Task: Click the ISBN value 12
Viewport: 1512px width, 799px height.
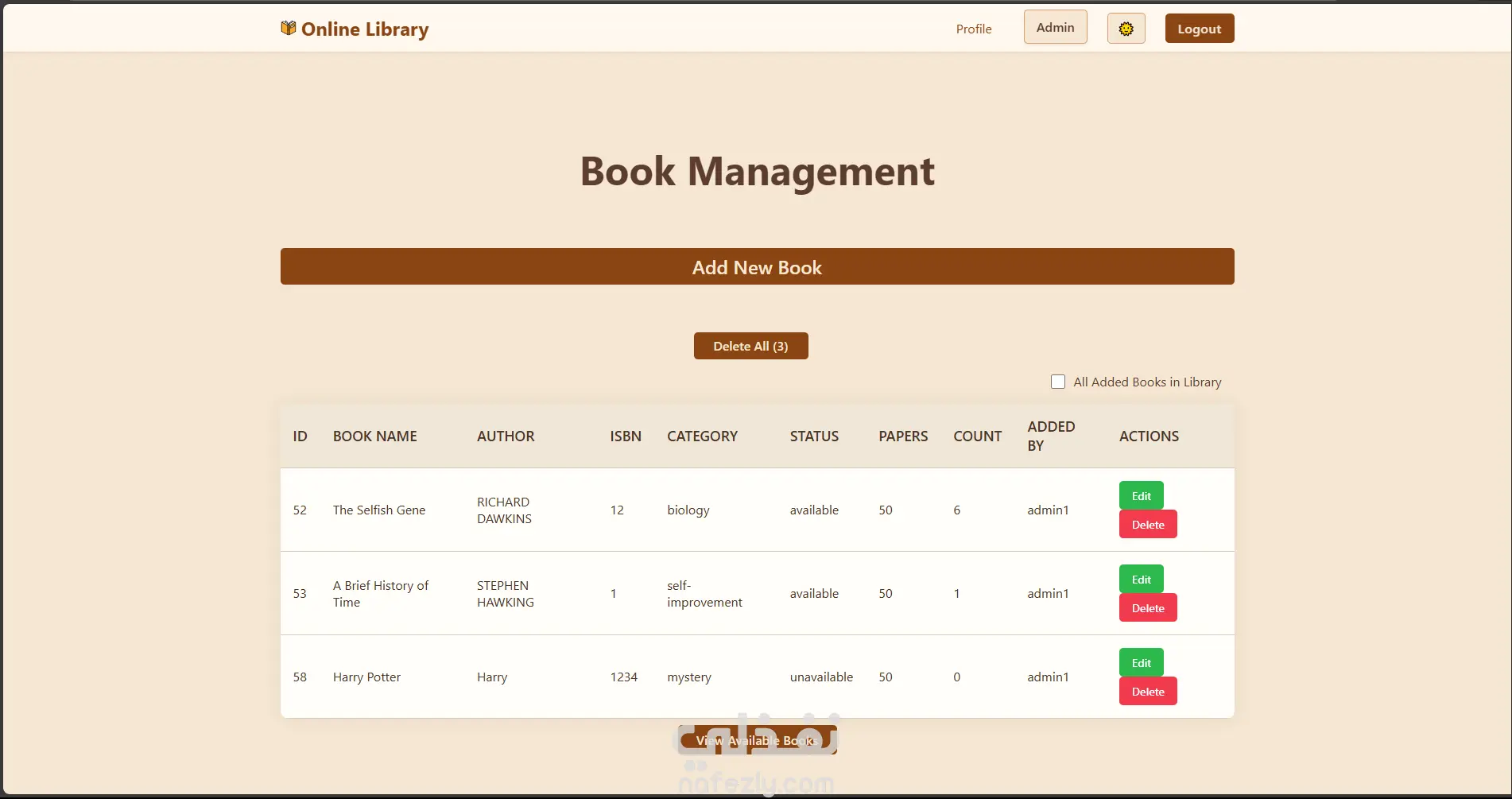Action: point(617,510)
